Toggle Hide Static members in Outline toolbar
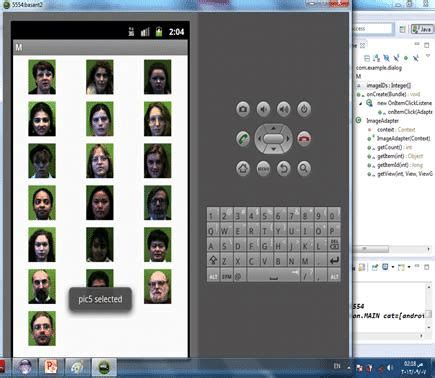Image resolution: width=435 pixels, height=378 pixels. click(x=396, y=58)
